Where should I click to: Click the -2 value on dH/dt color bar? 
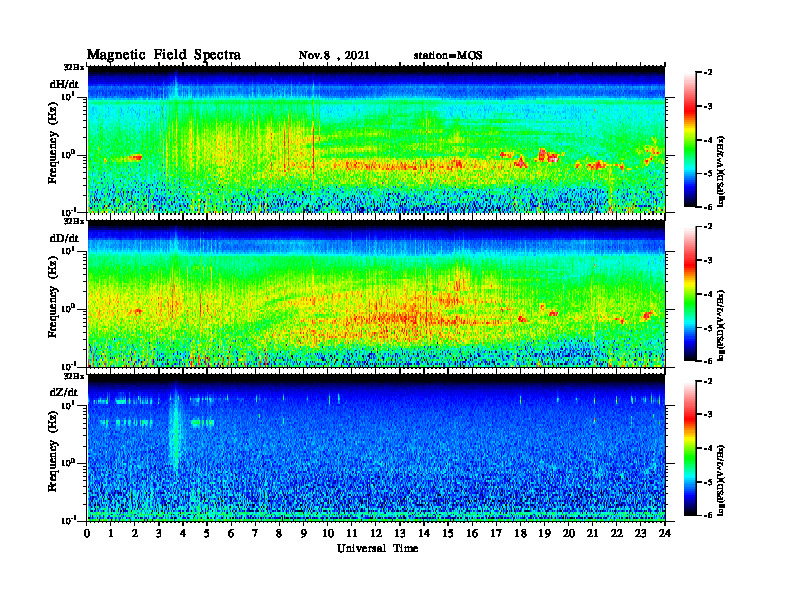[x=708, y=73]
